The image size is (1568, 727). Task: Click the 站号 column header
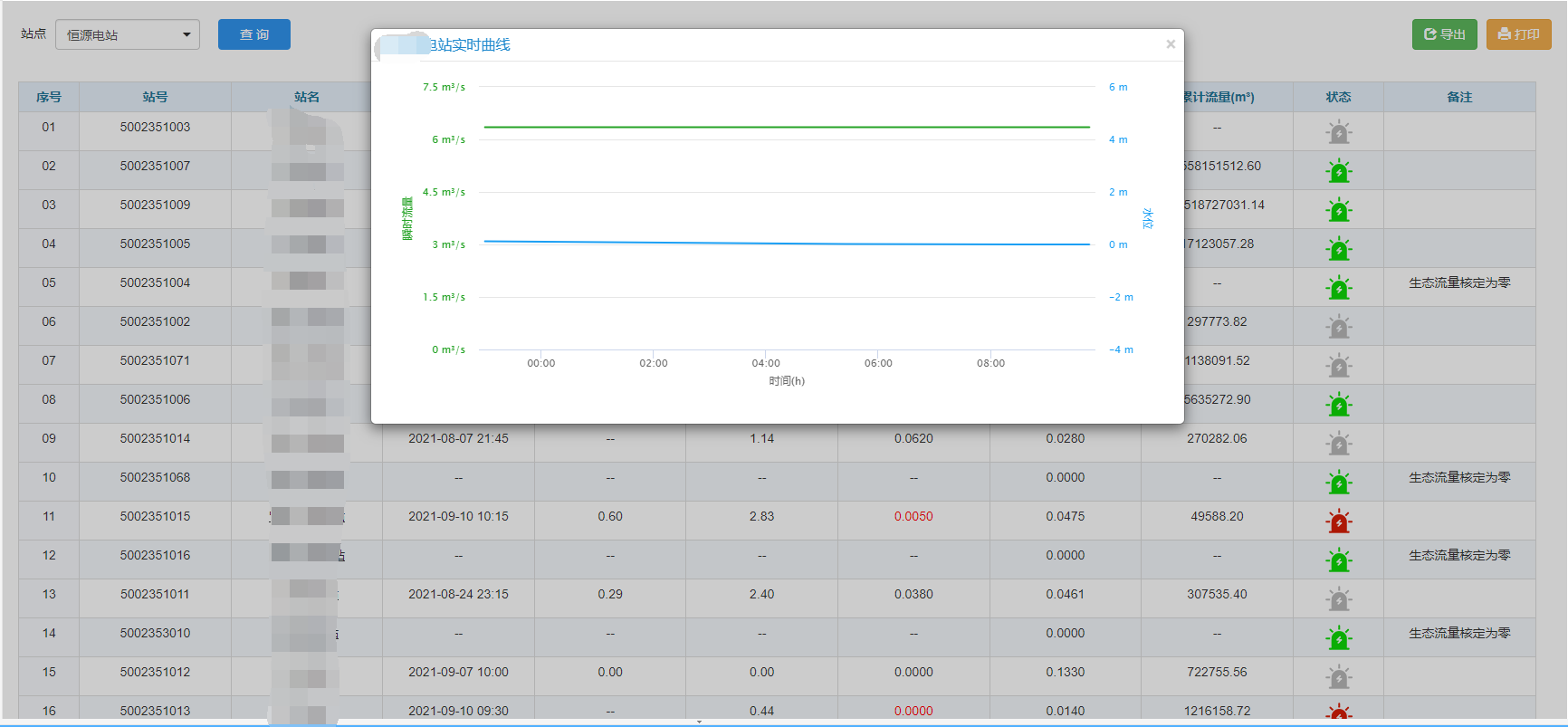155,97
